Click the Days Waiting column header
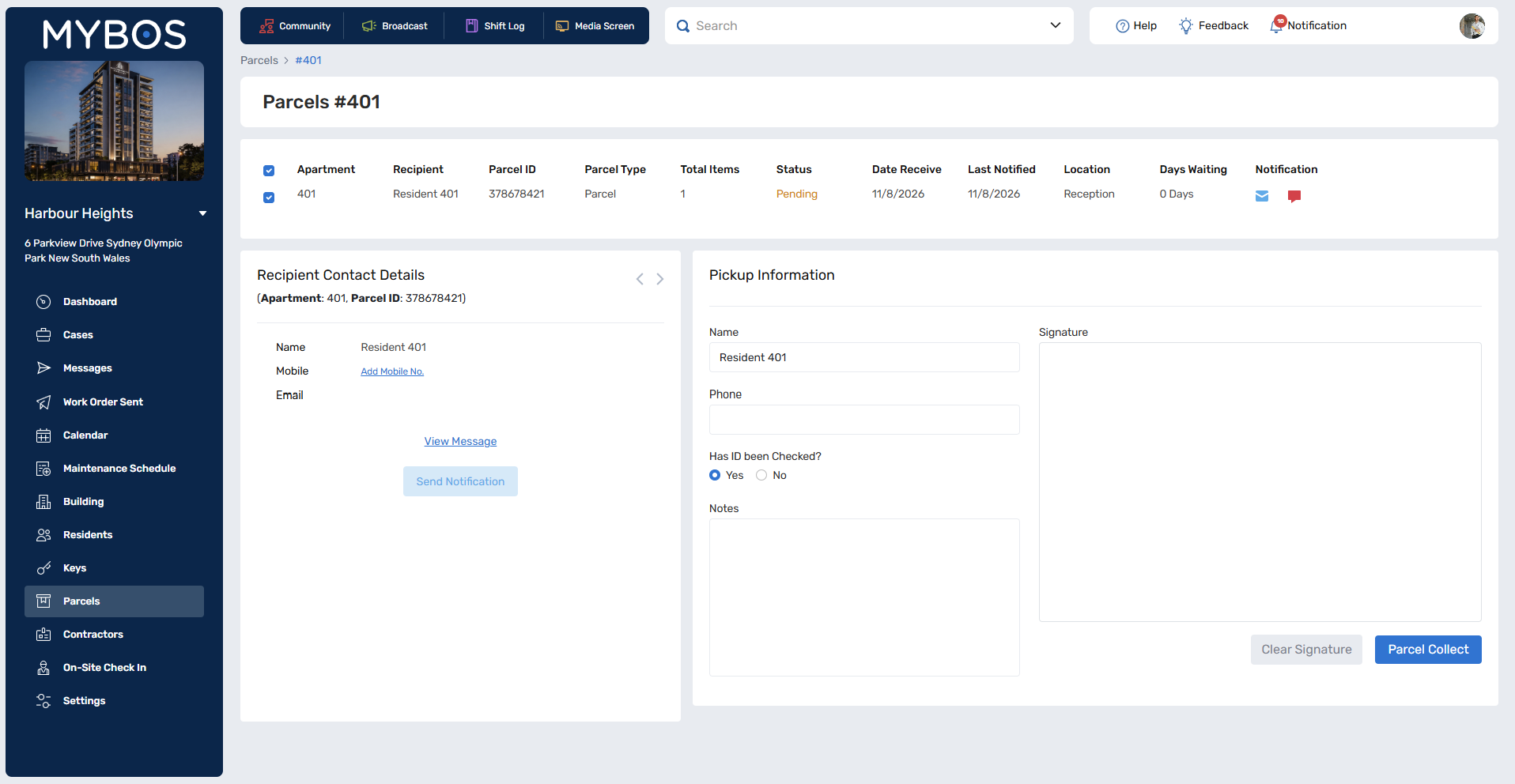 (x=1193, y=169)
